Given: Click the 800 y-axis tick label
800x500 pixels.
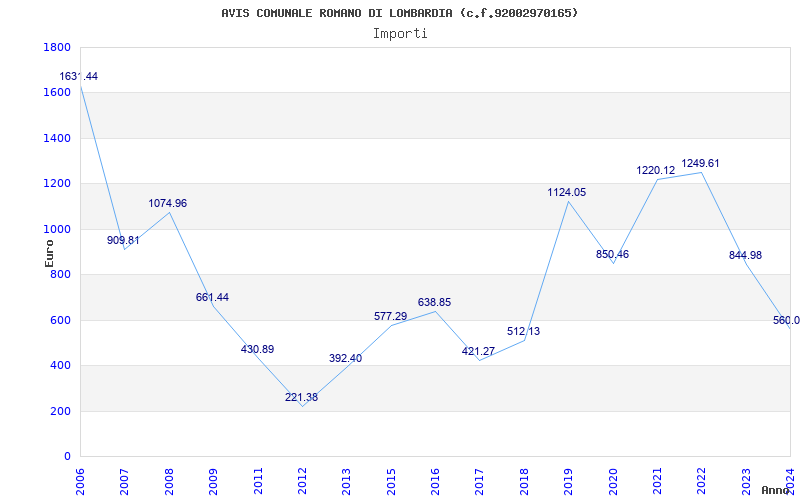Looking at the screenshot, I should [x=60, y=275].
